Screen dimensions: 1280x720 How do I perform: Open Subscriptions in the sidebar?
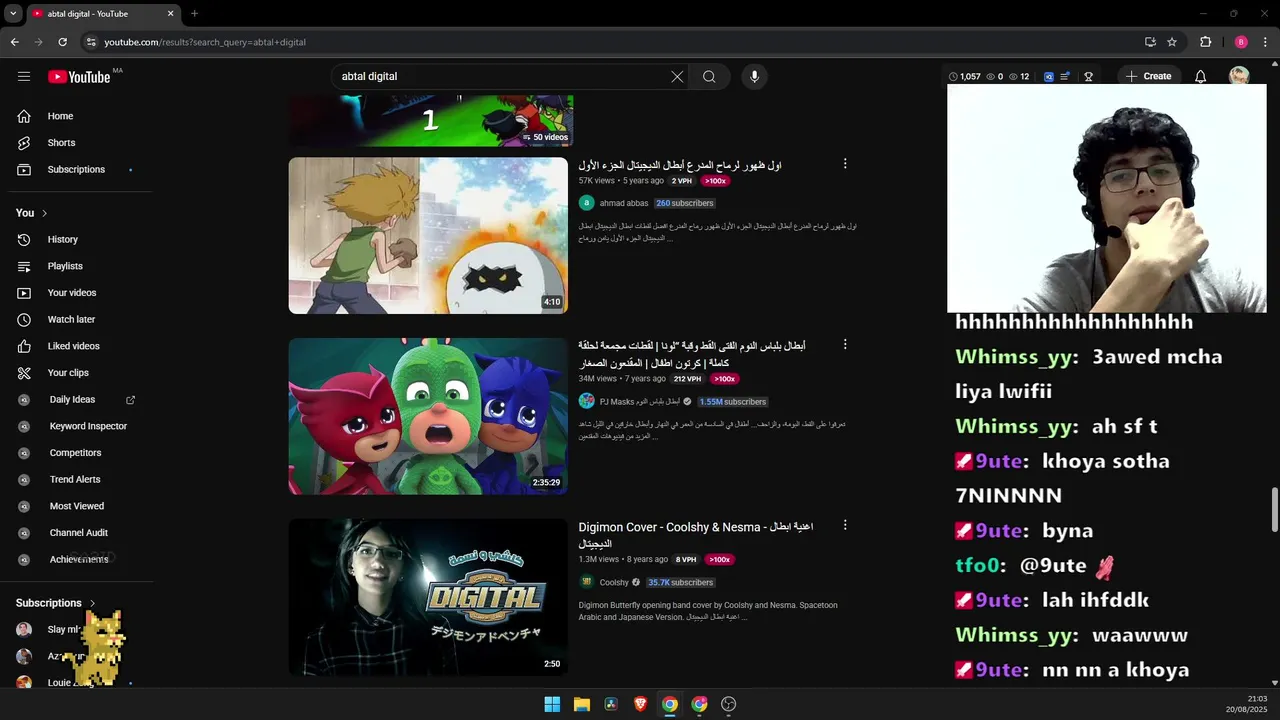tap(76, 170)
